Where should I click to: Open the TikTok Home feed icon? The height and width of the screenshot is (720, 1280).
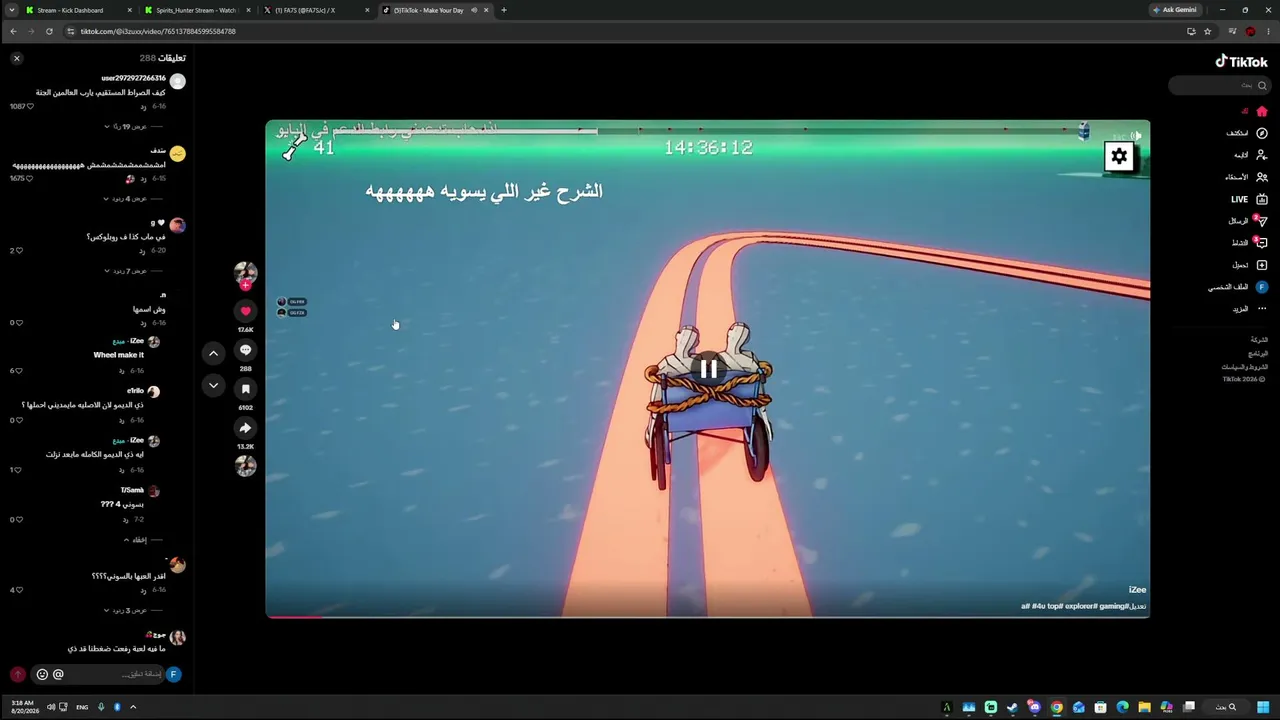[1261, 111]
